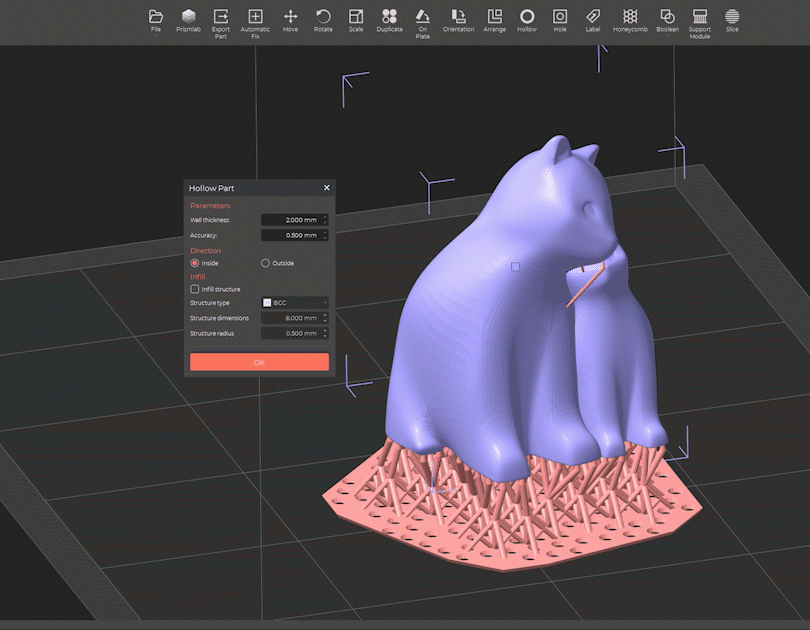Click the Wall thickness stepper arrows
This screenshot has width=810, height=630.
click(x=325, y=220)
